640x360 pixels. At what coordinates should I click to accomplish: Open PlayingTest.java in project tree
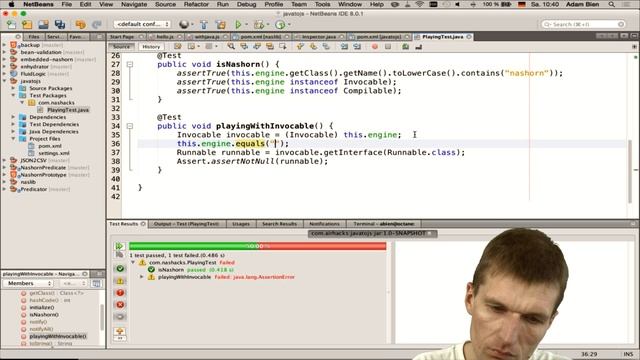[68, 110]
